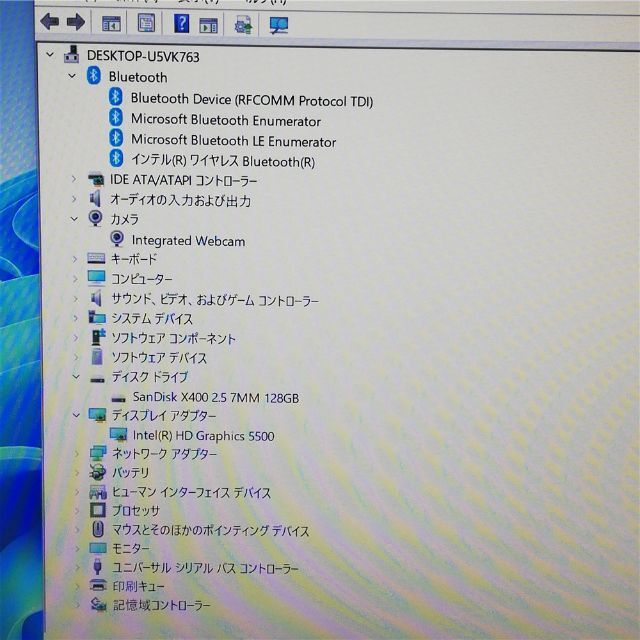
Task: Select Microsoft Bluetooth LE Enumerator entry
Action: tap(233, 140)
